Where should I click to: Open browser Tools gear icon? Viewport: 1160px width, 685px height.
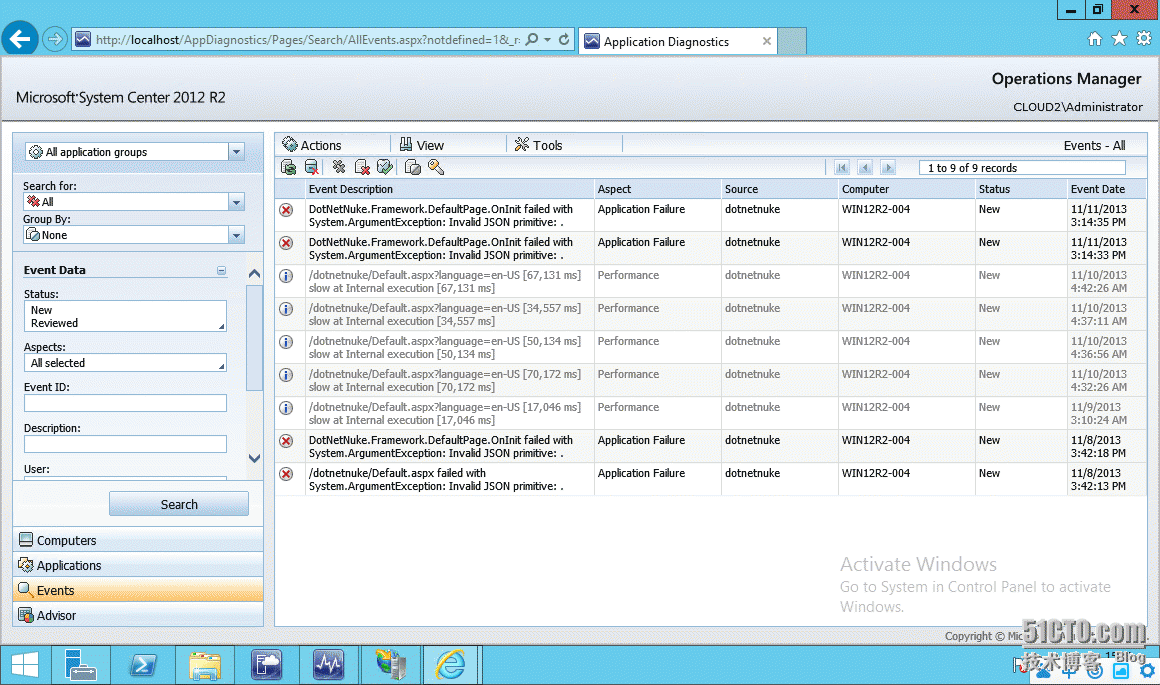[1144, 38]
